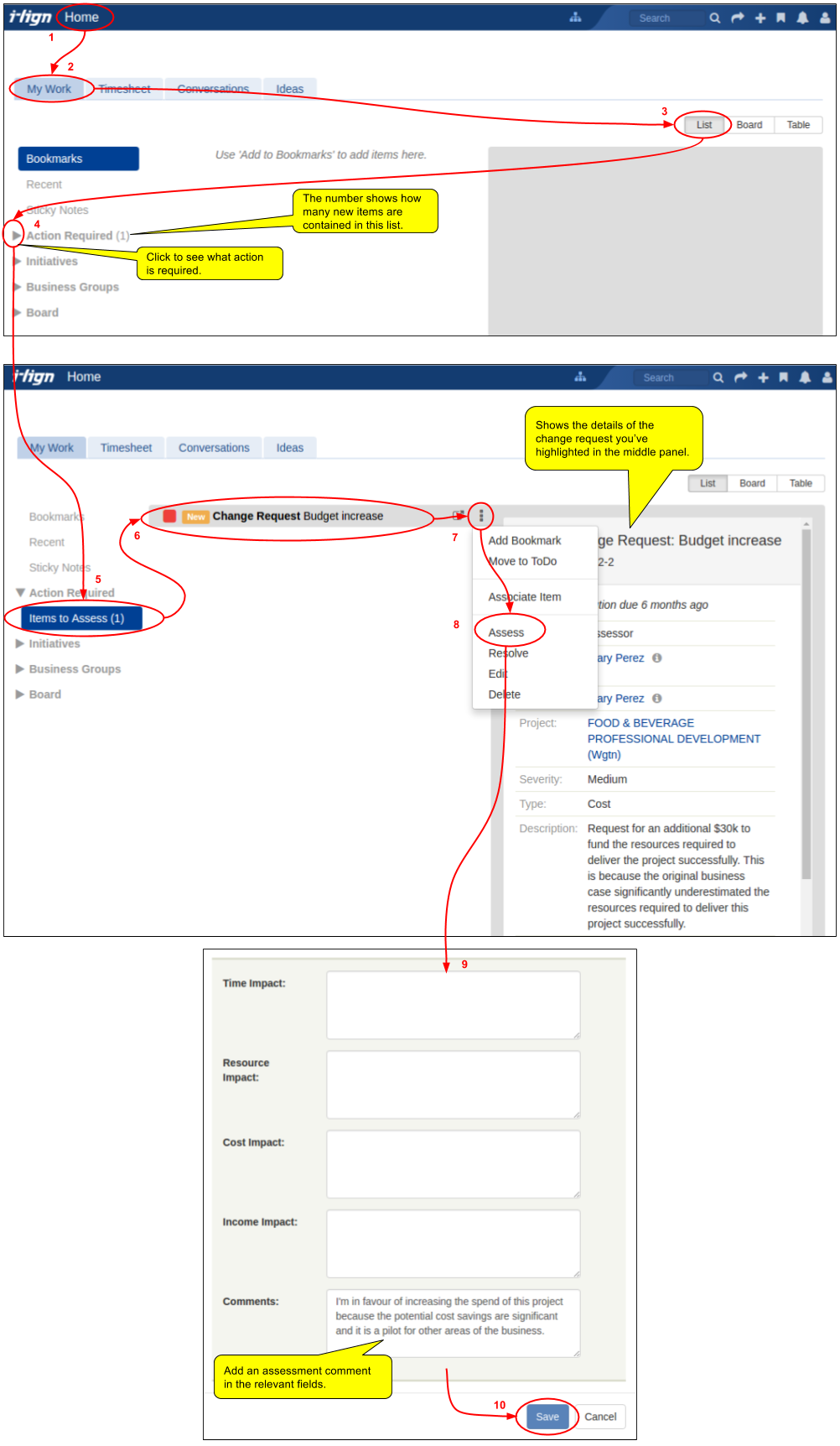Open Conversations tab in second screenshot

pyautogui.click(x=214, y=448)
